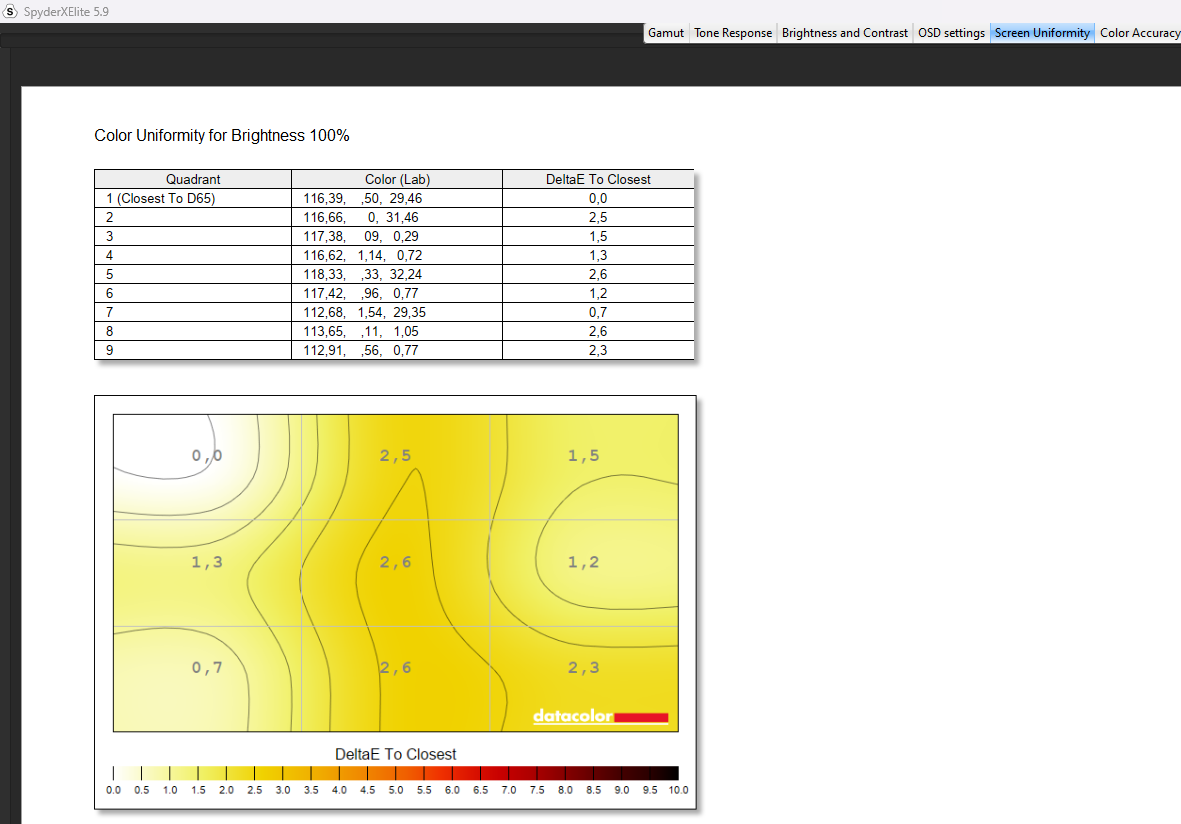Click the black 10.0 end of legend scale
This screenshot has height=824, width=1181.
pos(670,773)
